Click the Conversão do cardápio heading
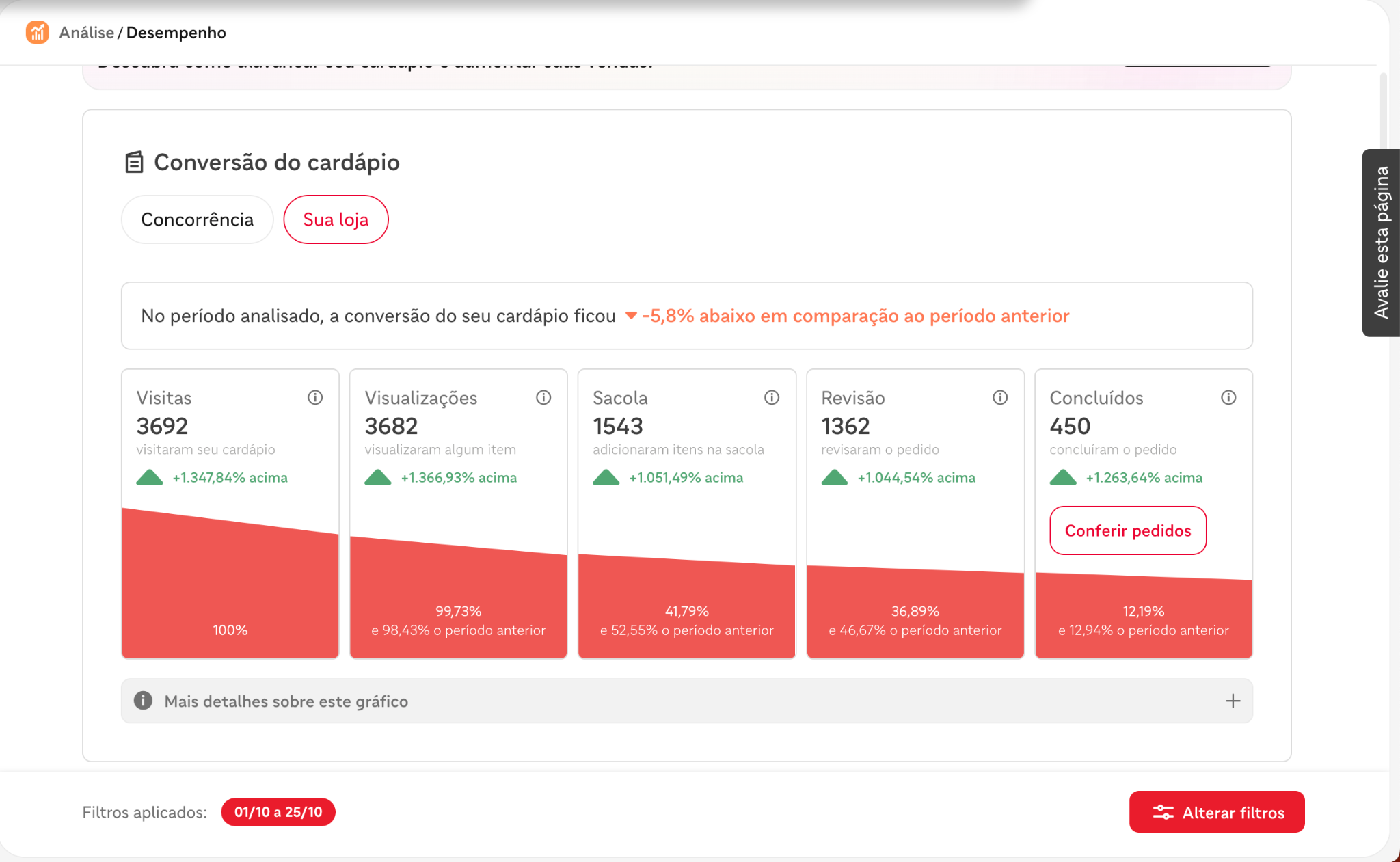Screen dimensions: 1400x862 point(276,162)
